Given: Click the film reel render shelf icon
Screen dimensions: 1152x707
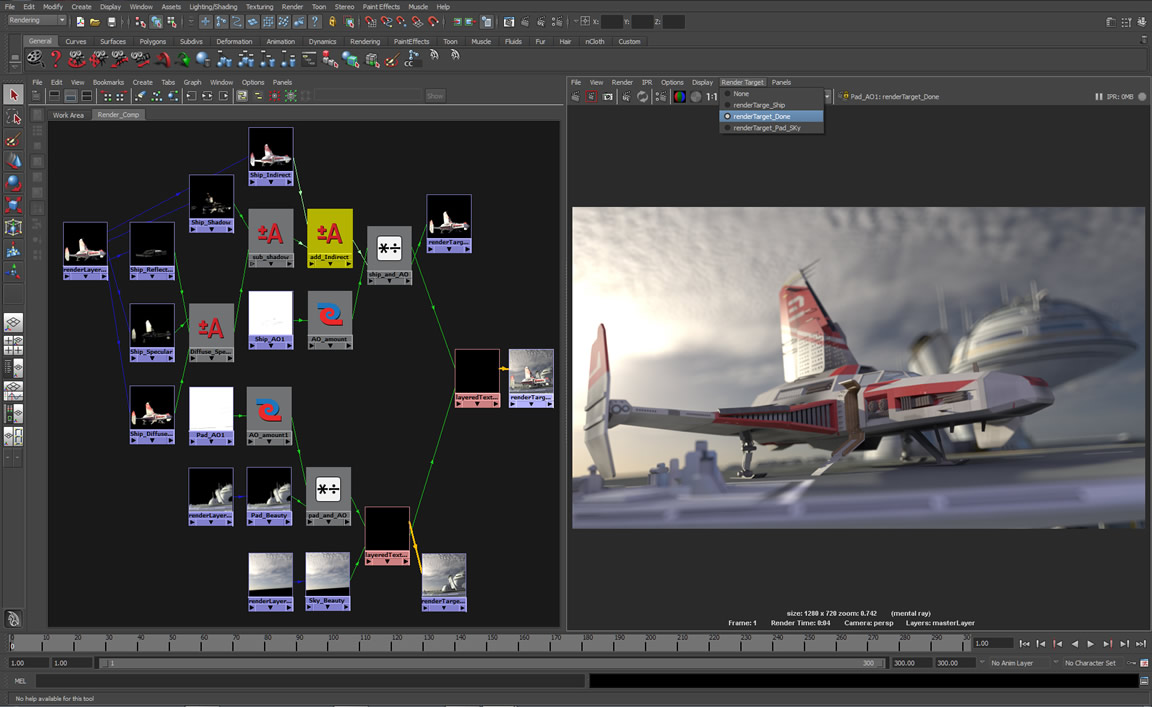Looking at the screenshot, I should point(35,59).
